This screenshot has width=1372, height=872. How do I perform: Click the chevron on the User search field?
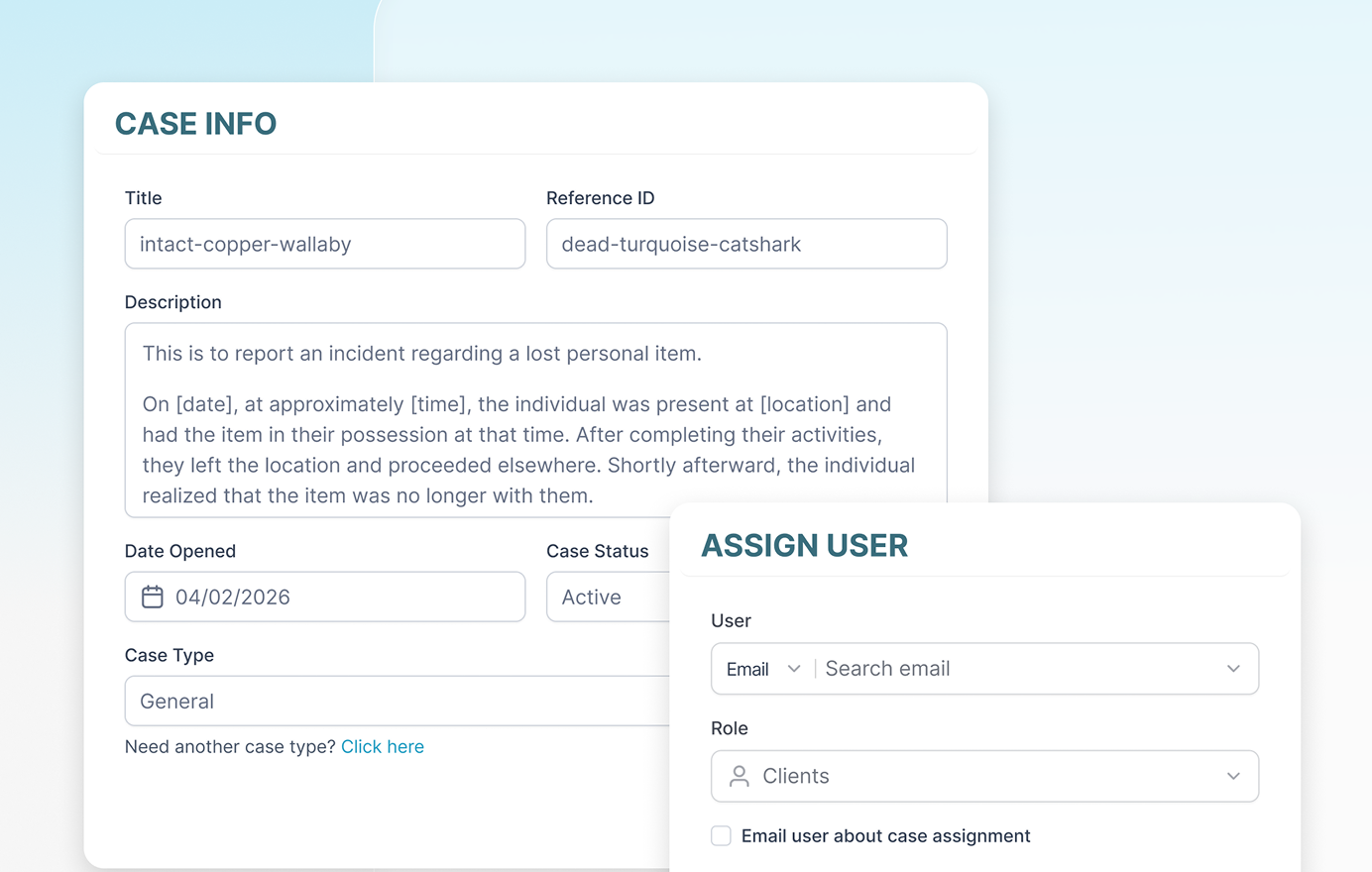pos(1233,669)
